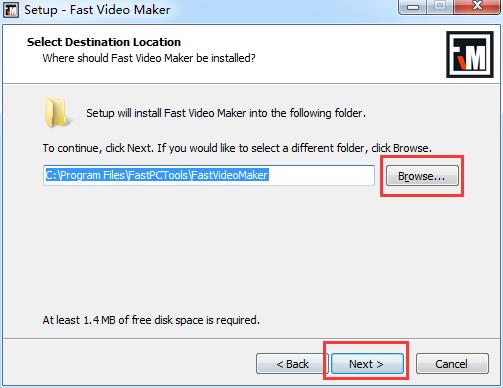This screenshot has width=503, height=388.
Task: Close the Setup window with X
Action: coord(477,7)
